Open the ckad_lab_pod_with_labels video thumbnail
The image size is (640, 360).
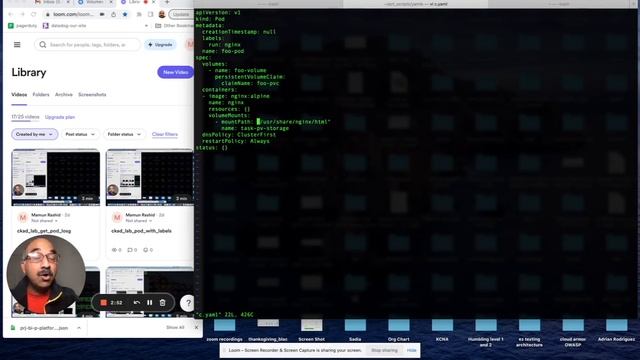tap(150, 178)
